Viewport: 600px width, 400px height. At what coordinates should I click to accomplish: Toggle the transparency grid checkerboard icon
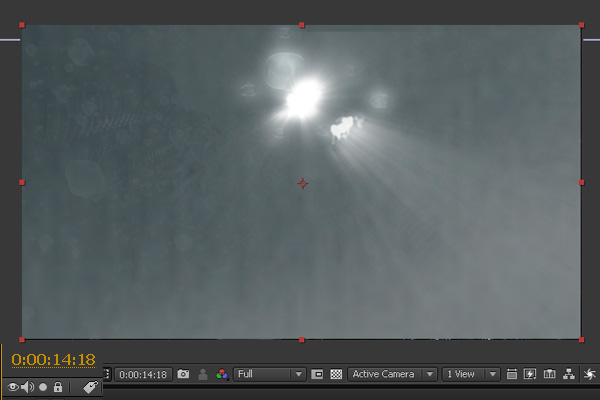point(336,374)
